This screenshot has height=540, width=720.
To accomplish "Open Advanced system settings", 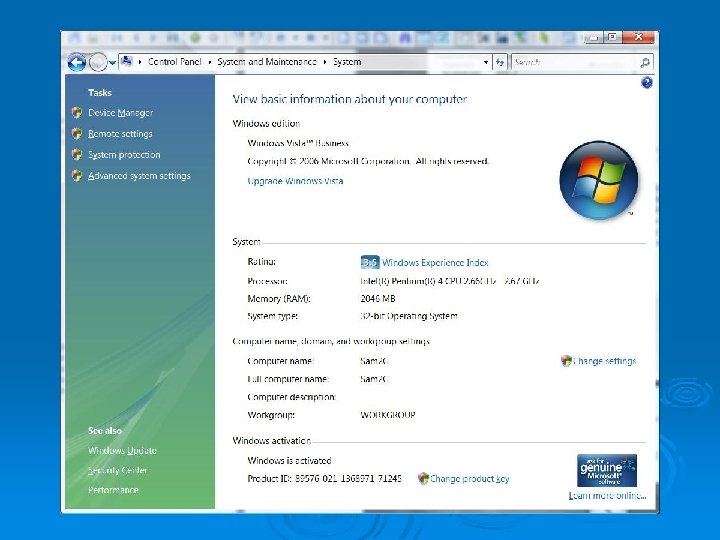I will coord(139,176).
